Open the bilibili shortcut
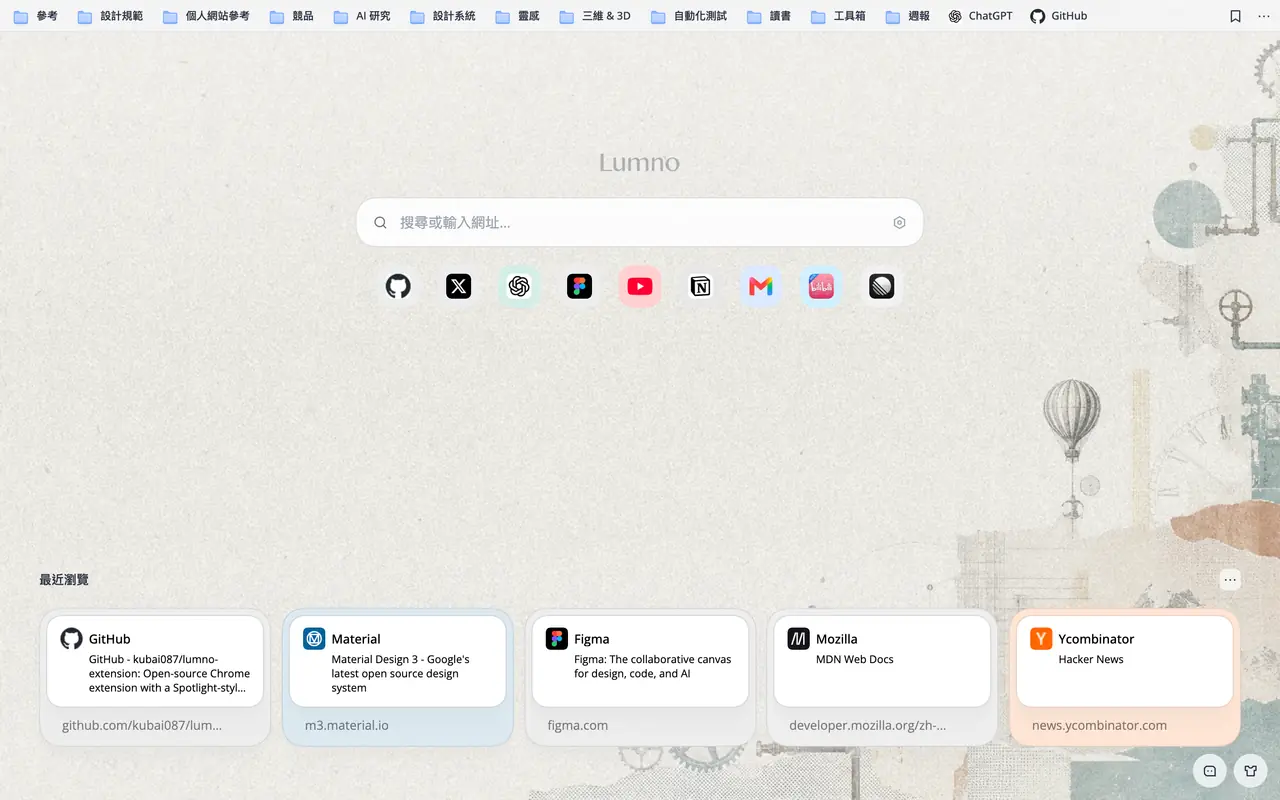 821,287
